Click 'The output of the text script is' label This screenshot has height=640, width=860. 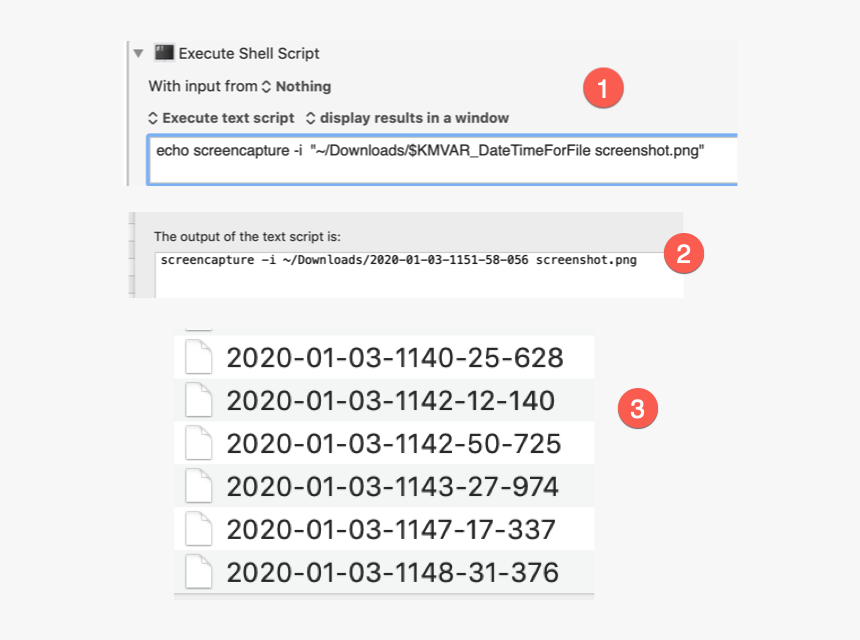pyautogui.click(x=247, y=237)
